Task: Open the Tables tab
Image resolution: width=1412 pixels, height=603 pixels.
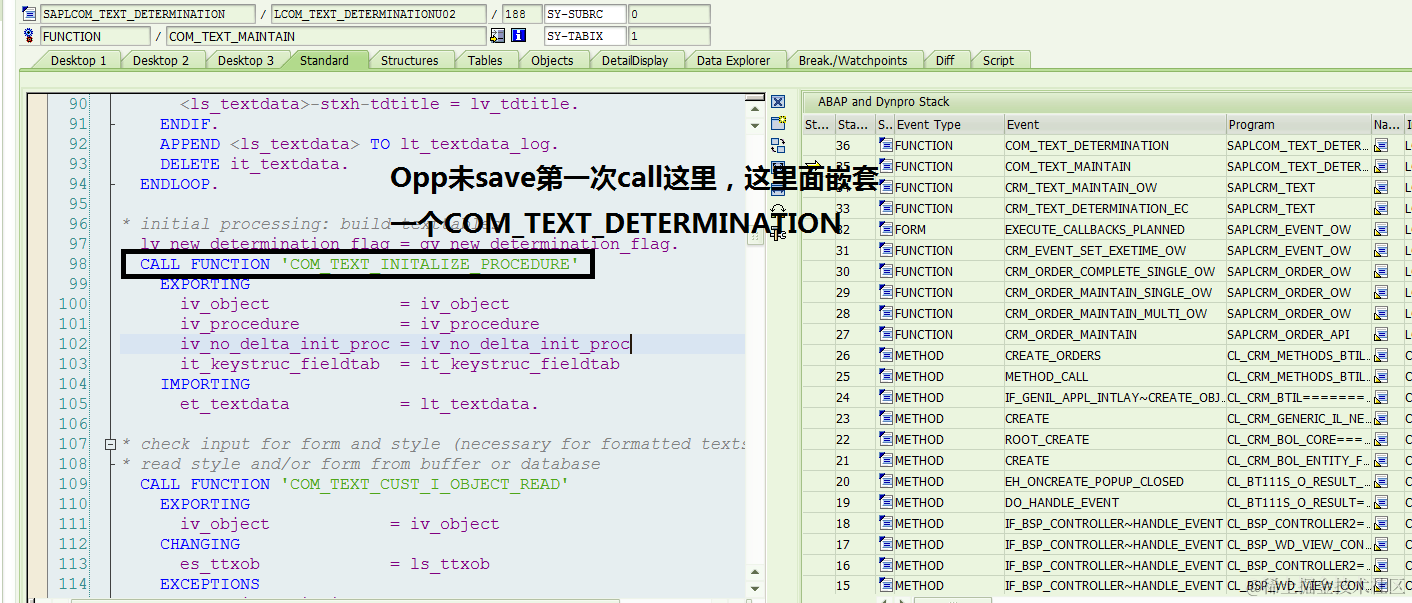Action: point(485,61)
